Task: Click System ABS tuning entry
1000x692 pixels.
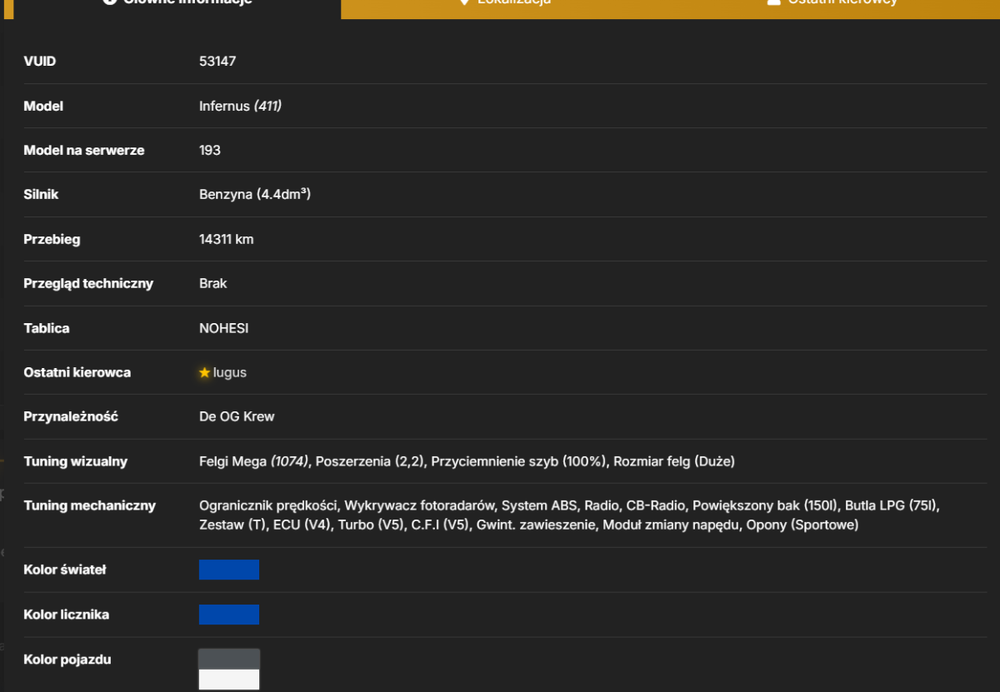Action: [x=539, y=506]
